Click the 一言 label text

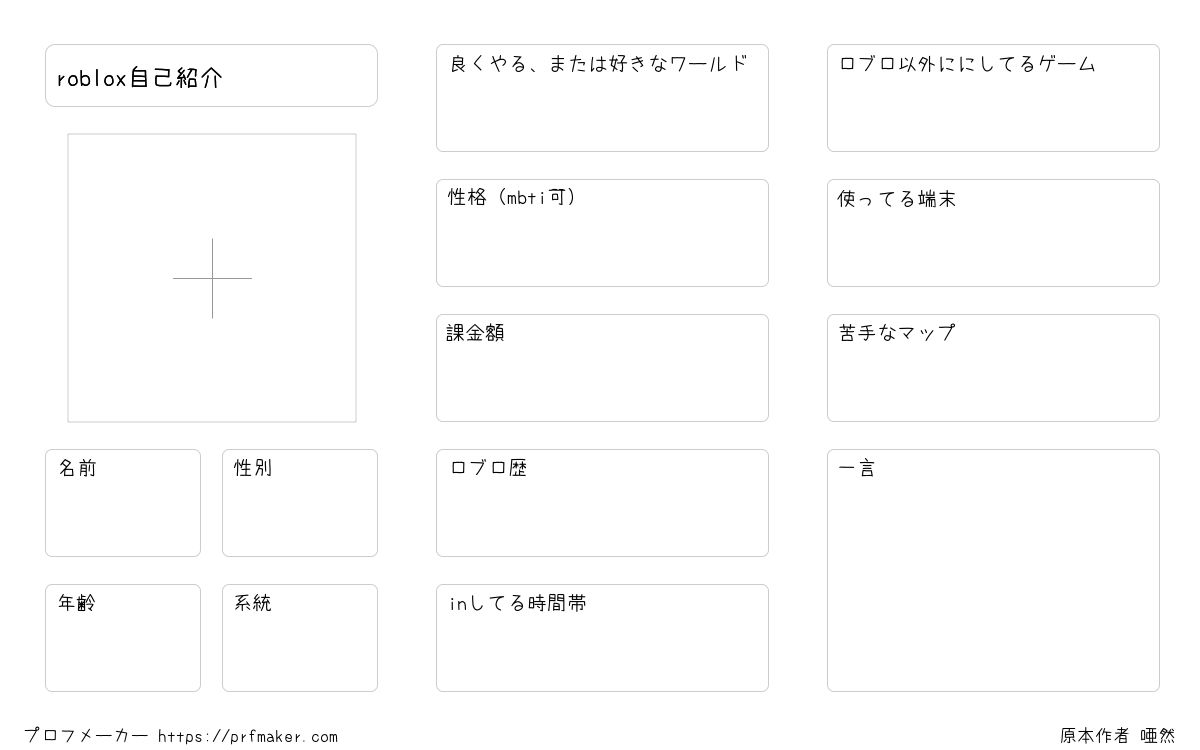coord(856,468)
